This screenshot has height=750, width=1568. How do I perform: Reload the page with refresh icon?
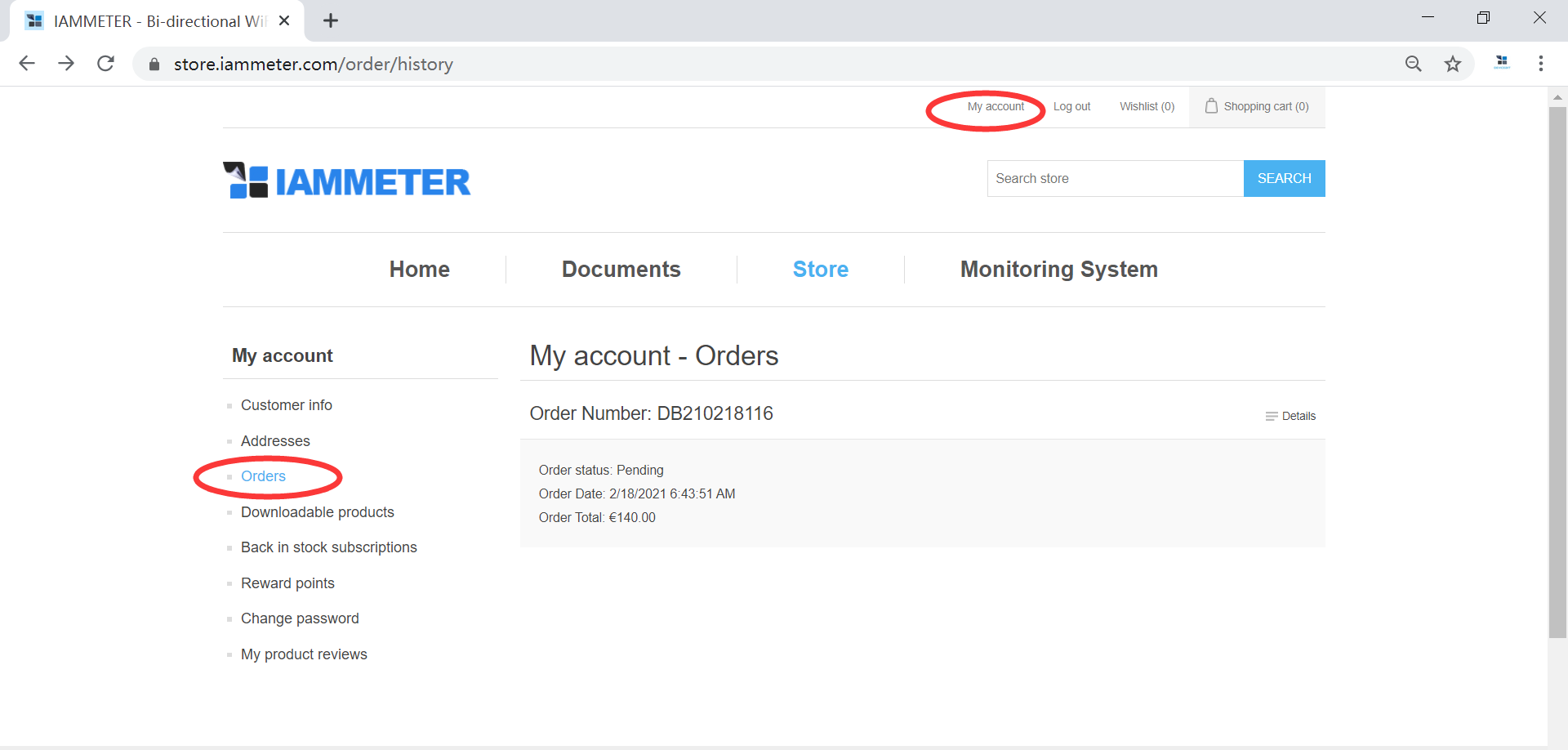(105, 64)
